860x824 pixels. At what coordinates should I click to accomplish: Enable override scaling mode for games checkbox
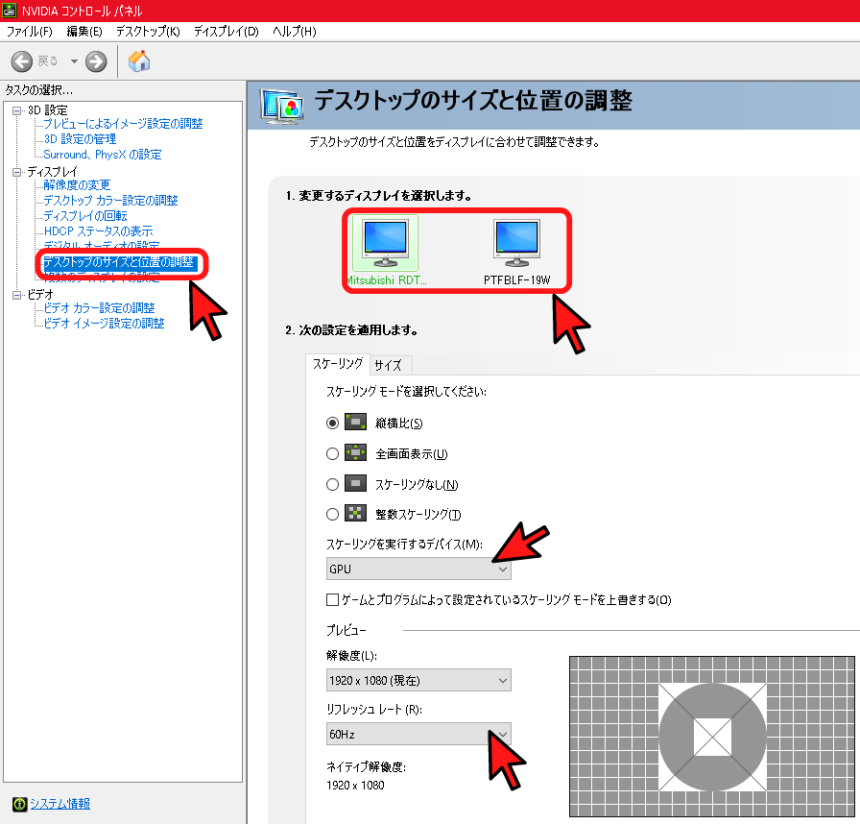point(332,600)
